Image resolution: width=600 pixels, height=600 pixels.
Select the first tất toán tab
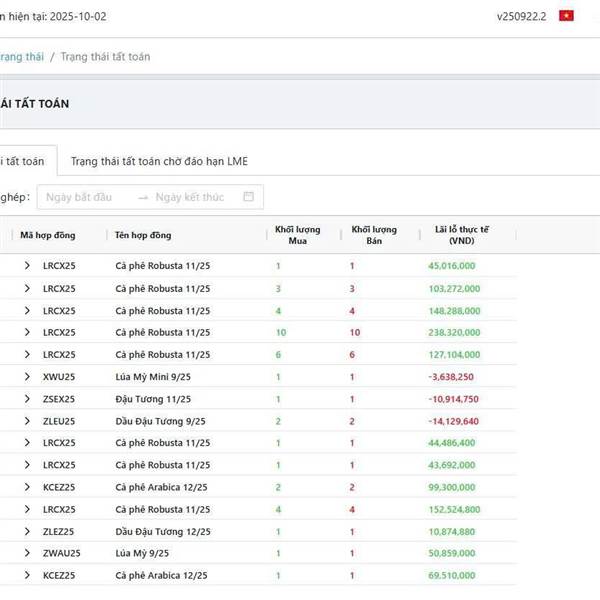tap(22, 161)
